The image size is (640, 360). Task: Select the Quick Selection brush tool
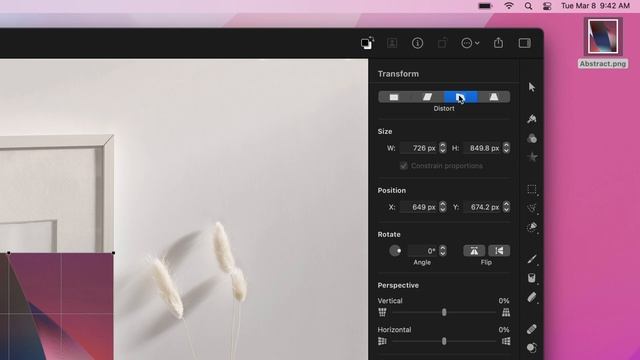click(x=531, y=227)
